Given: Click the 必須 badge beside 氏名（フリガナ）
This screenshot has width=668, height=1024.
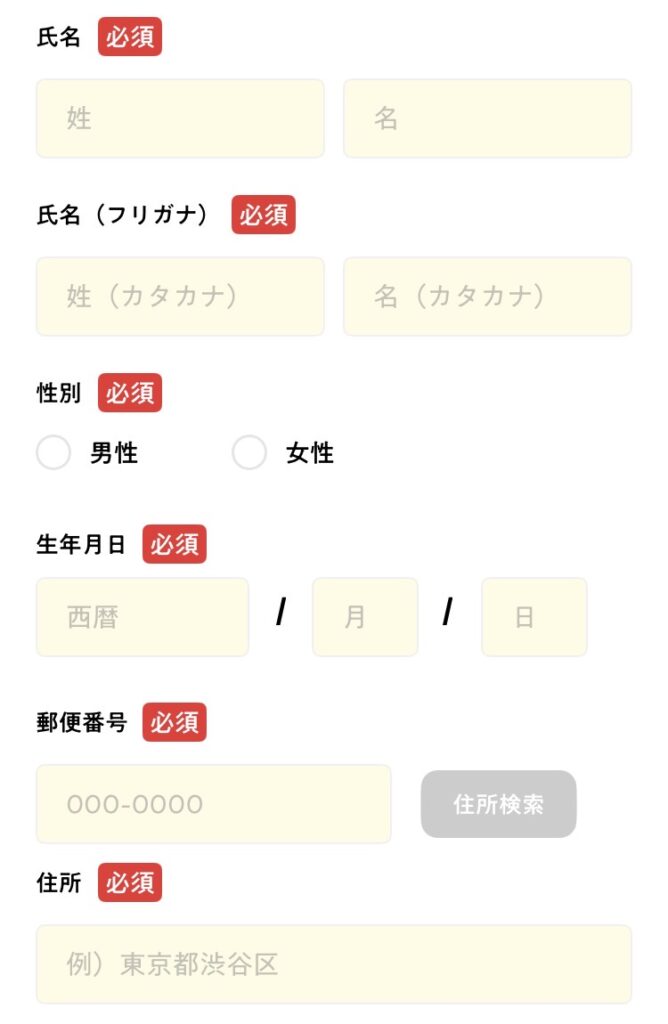Looking at the screenshot, I should (x=263, y=215).
